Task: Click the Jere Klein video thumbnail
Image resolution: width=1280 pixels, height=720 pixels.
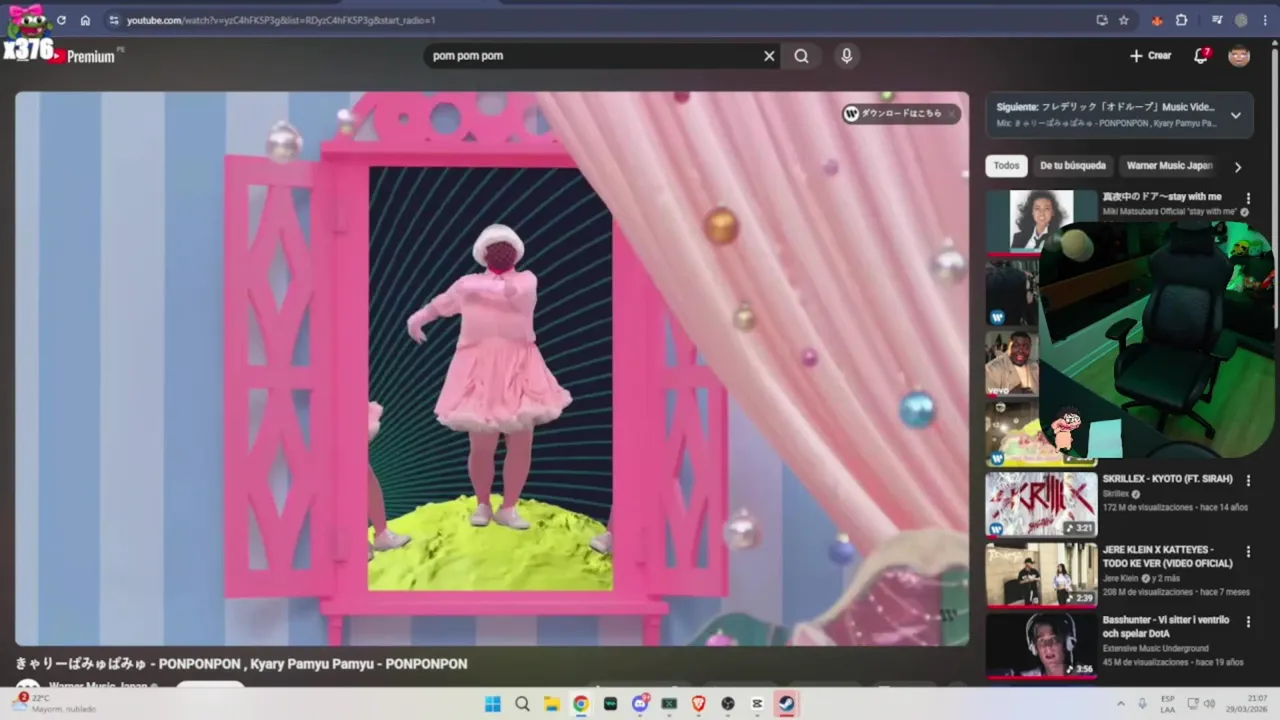Action: [x=1041, y=575]
